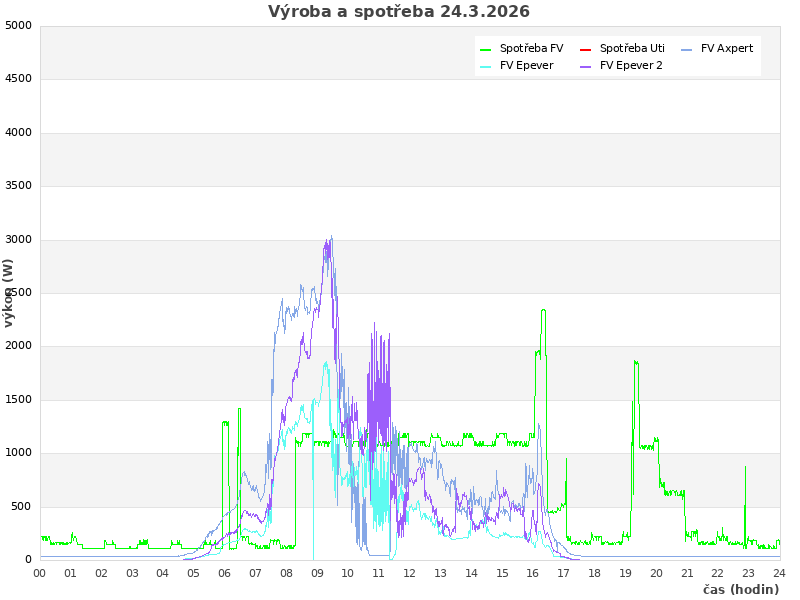Screen dimensions: 800x600
Task: Click the 5000 value on the power axis
Action: click(x=18, y=25)
